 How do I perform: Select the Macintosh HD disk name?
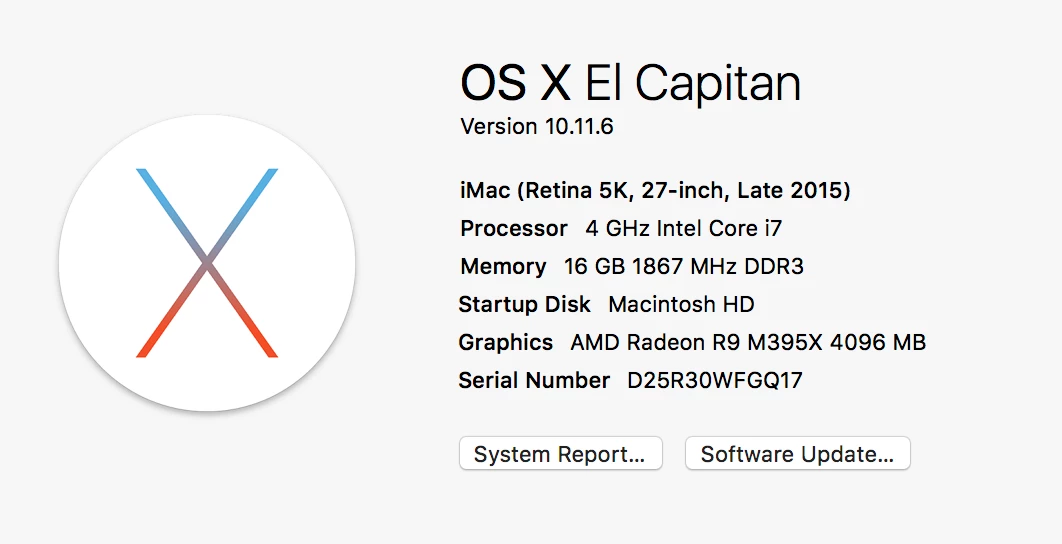coord(681,304)
